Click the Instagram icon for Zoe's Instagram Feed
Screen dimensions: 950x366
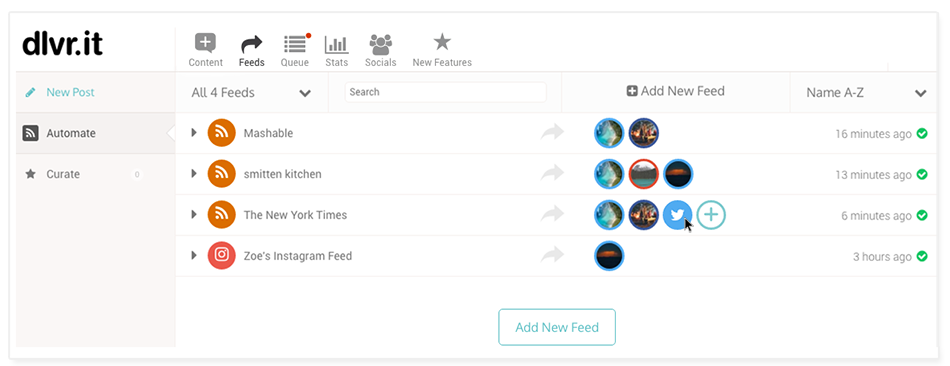click(221, 256)
